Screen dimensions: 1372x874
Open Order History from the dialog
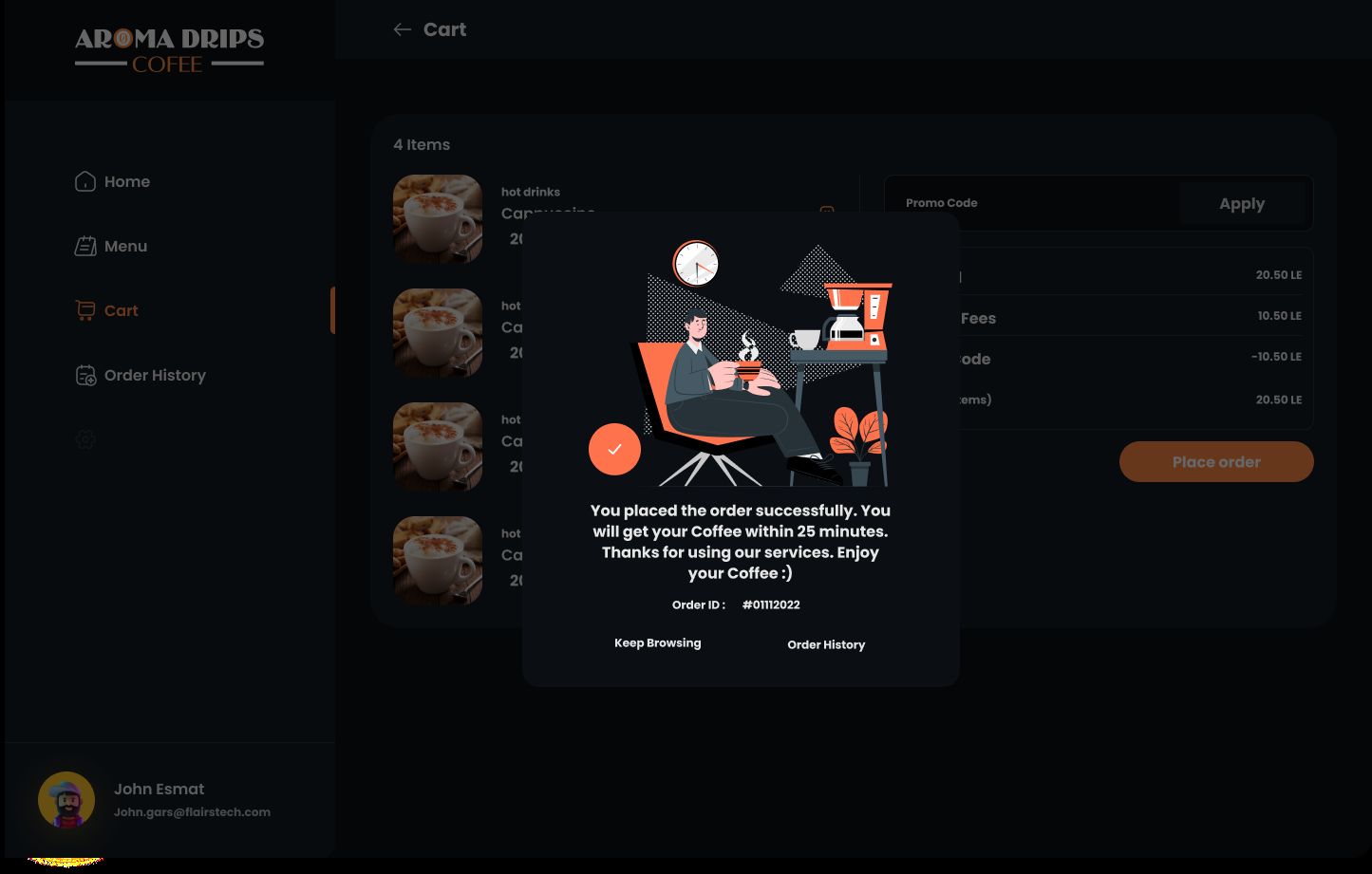[x=826, y=644]
